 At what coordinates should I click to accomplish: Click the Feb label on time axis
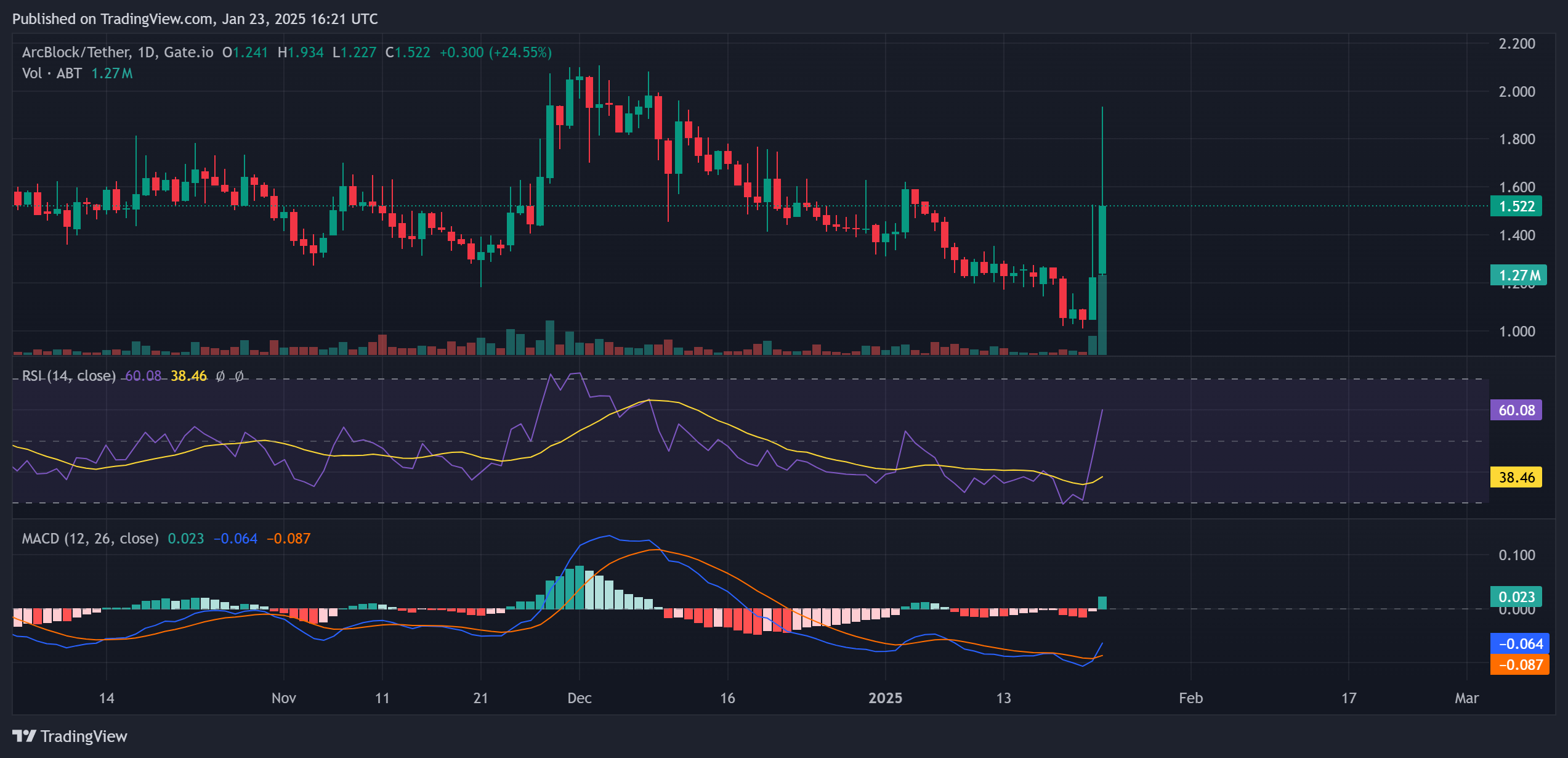tap(1190, 698)
